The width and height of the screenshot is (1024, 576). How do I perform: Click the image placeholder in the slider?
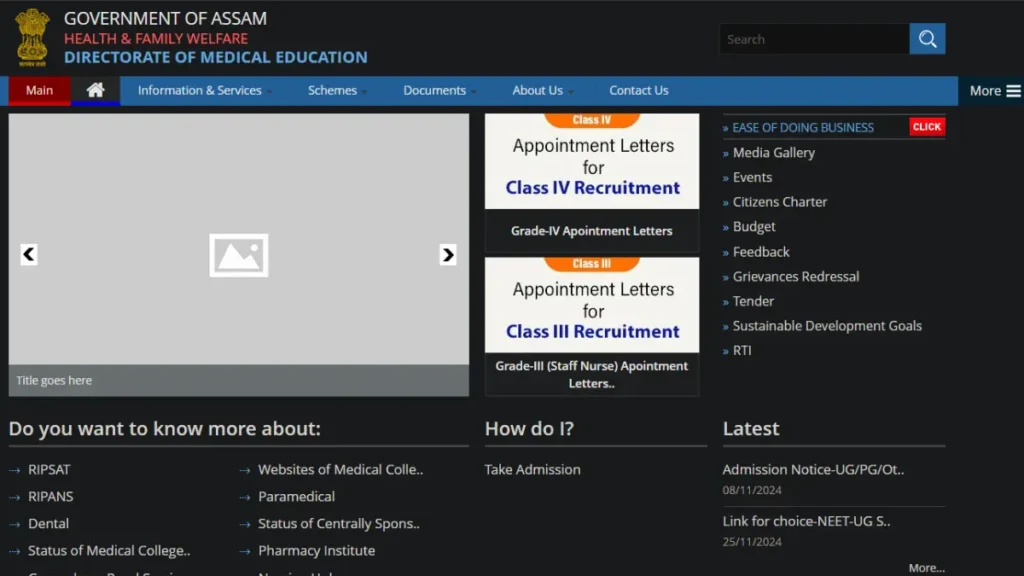coord(238,255)
